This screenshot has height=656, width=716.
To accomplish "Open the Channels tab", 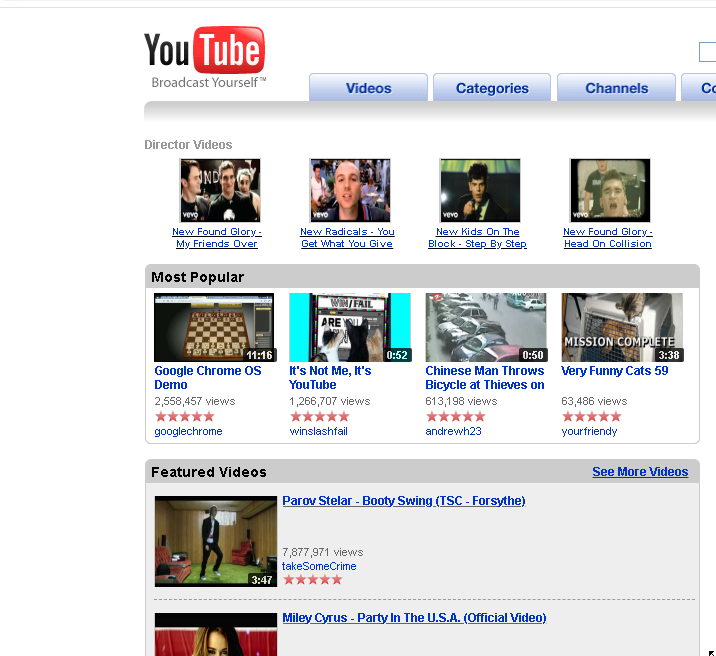I will (616, 88).
